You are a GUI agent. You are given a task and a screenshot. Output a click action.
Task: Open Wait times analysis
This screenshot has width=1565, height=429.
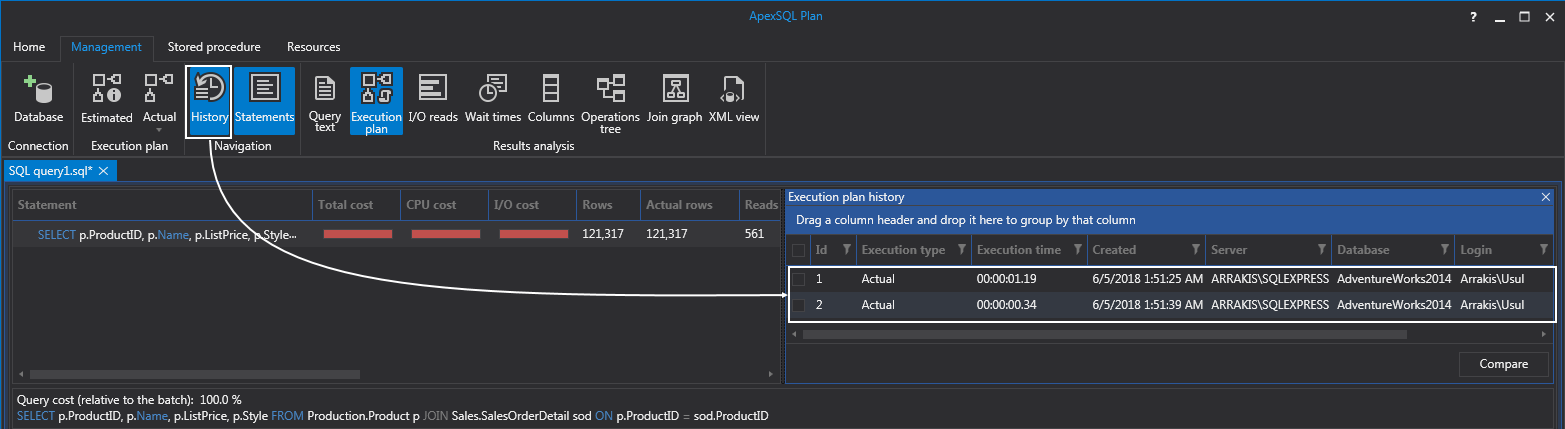(x=493, y=101)
